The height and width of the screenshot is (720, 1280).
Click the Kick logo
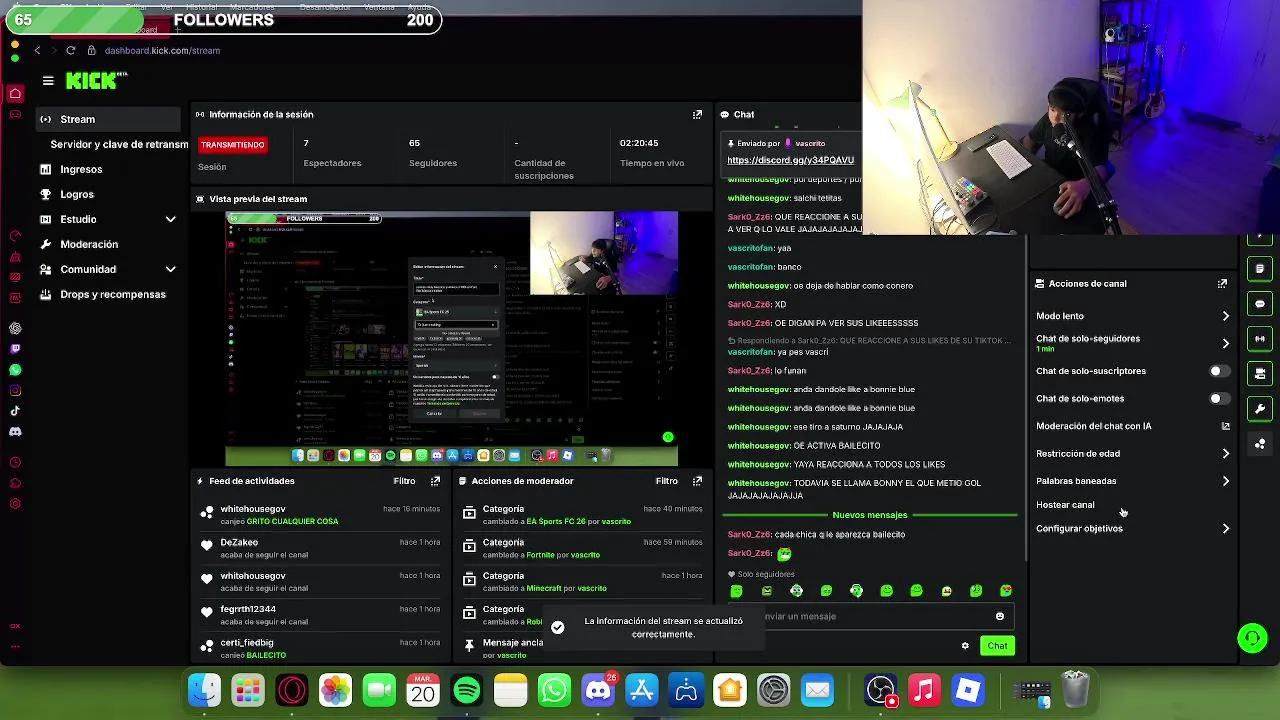point(96,81)
